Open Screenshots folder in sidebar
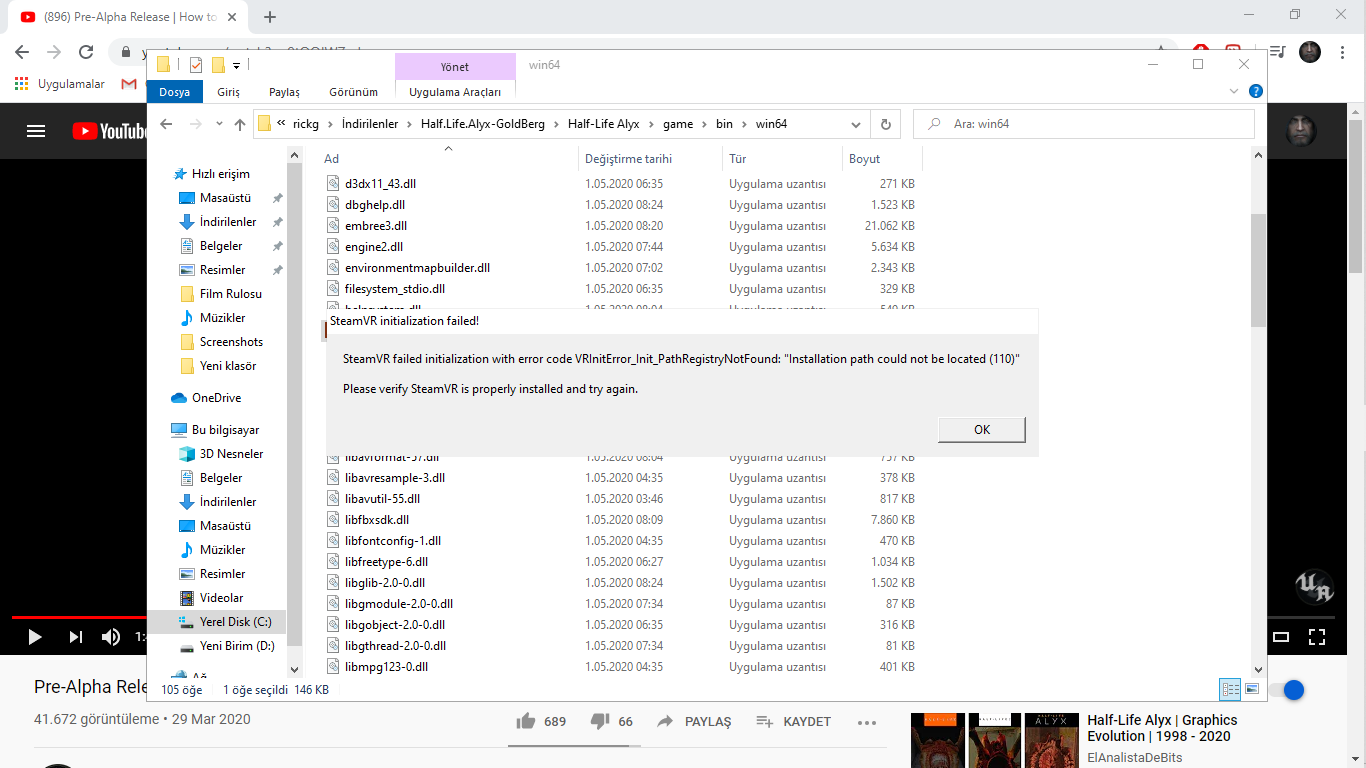Screen dimensions: 1366x768 pyautogui.click(x=231, y=342)
